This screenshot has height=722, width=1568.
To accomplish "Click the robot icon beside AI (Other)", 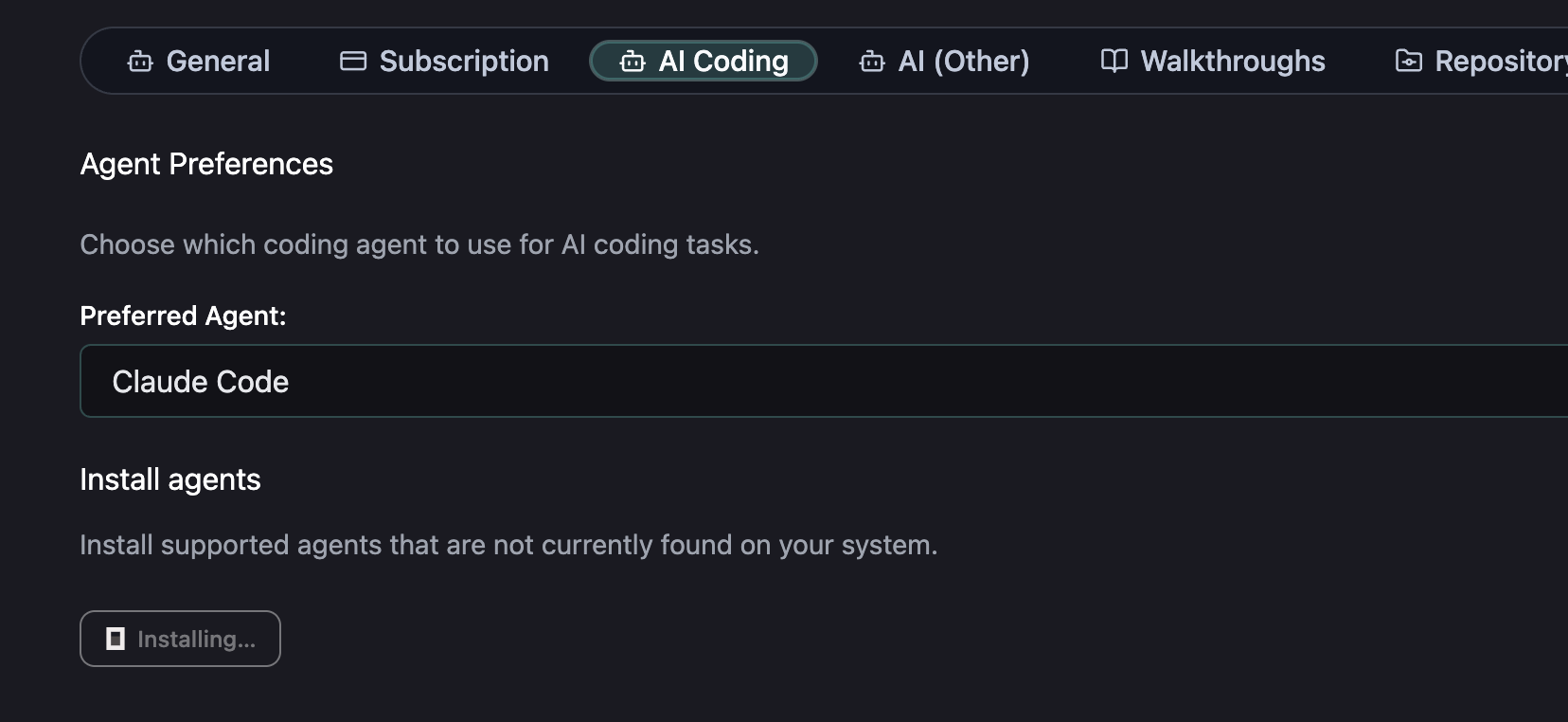I will (x=870, y=61).
